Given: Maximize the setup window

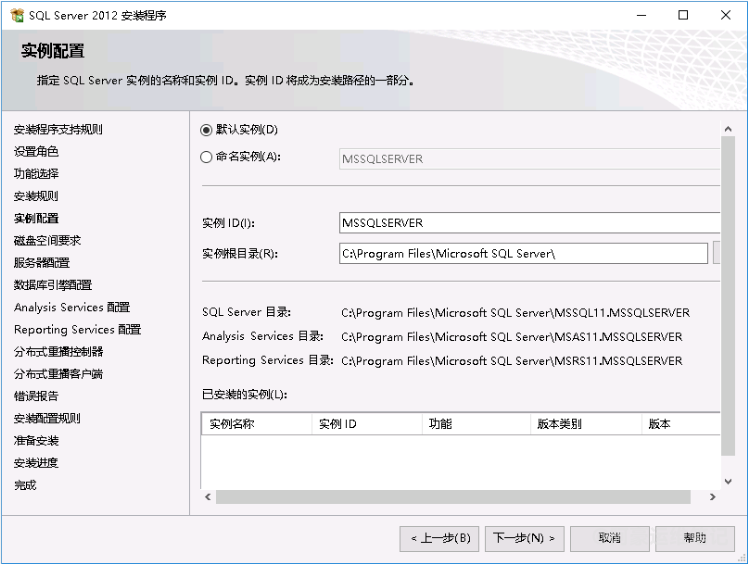Looking at the screenshot, I should tap(683, 15).
